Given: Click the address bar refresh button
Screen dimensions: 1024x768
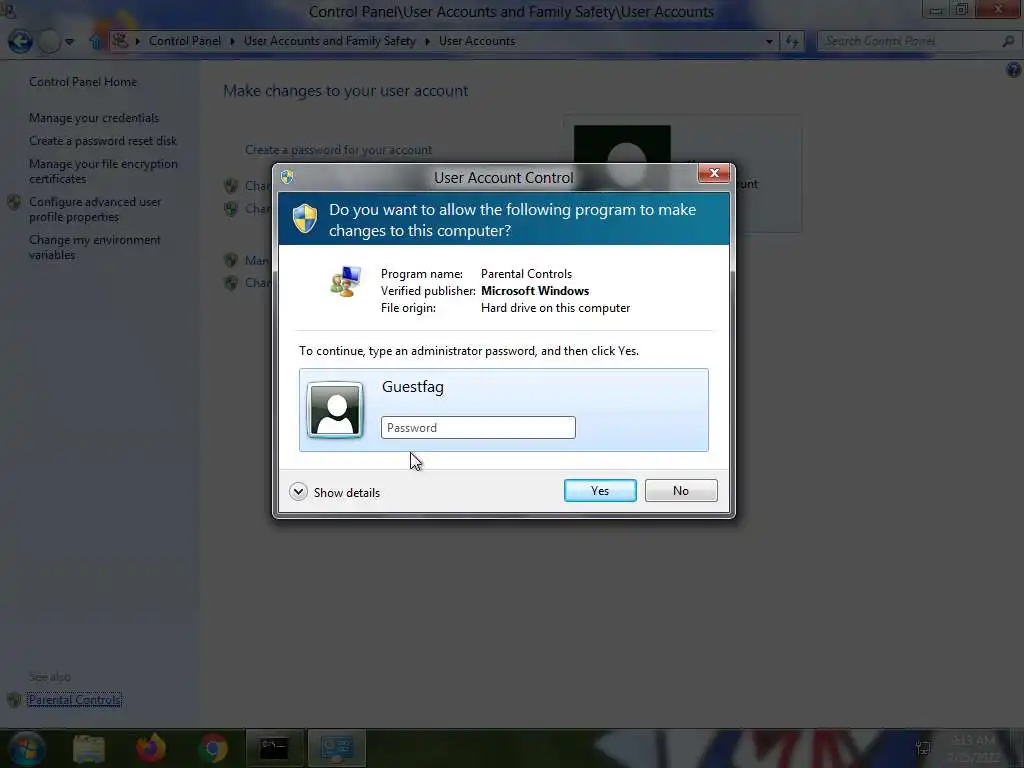Looking at the screenshot, I should (792, 41).
